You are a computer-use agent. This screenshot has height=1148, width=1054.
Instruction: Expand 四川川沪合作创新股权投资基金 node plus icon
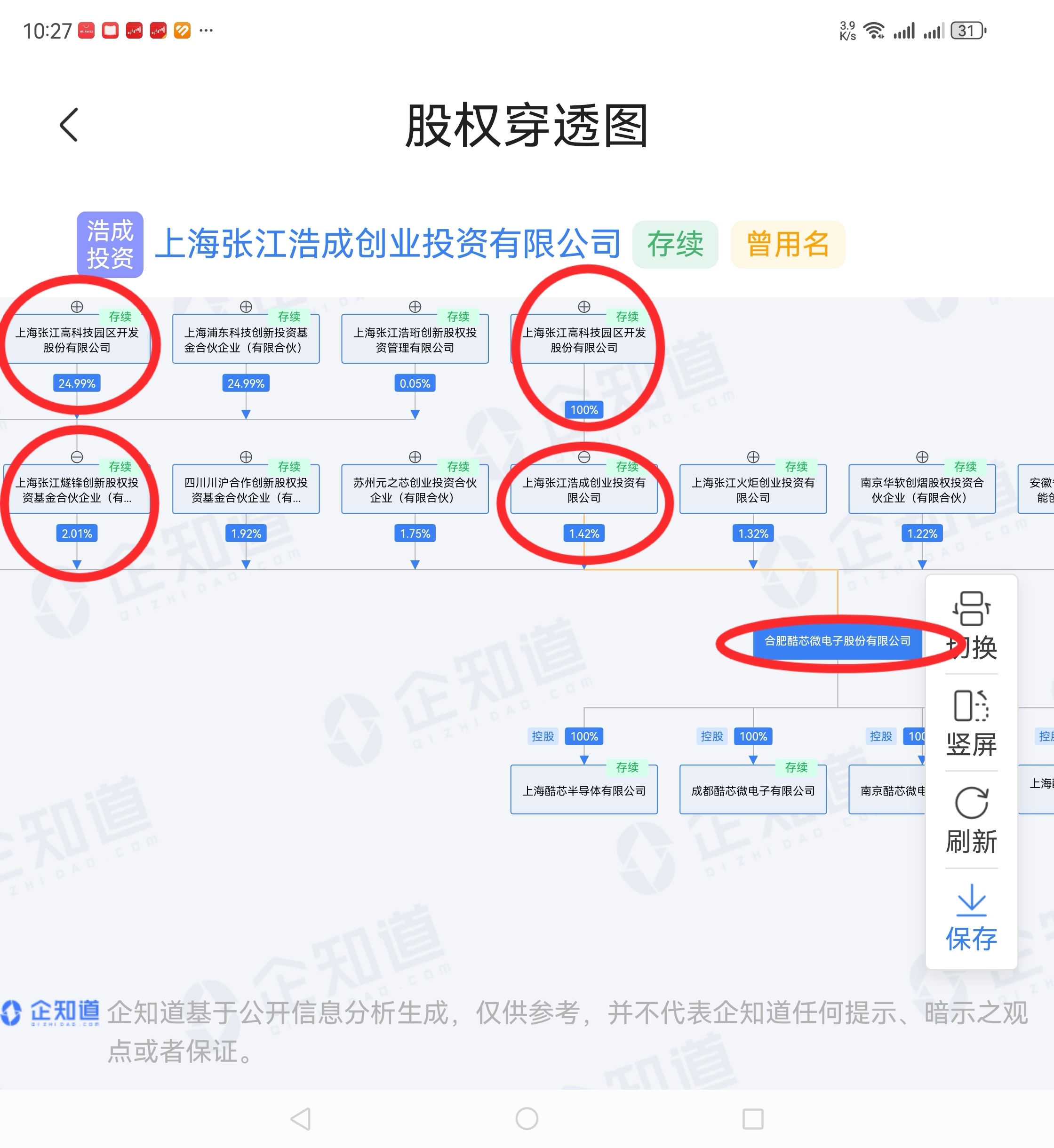(246, 457)
